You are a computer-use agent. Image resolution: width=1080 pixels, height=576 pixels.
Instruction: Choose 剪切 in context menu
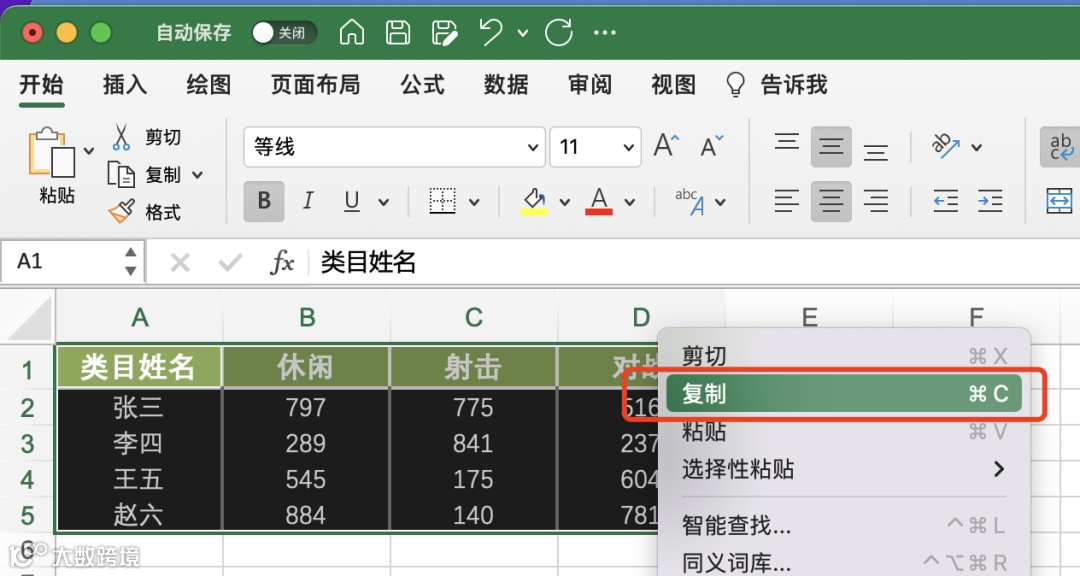pyautogui.click(x=844, y=356)
